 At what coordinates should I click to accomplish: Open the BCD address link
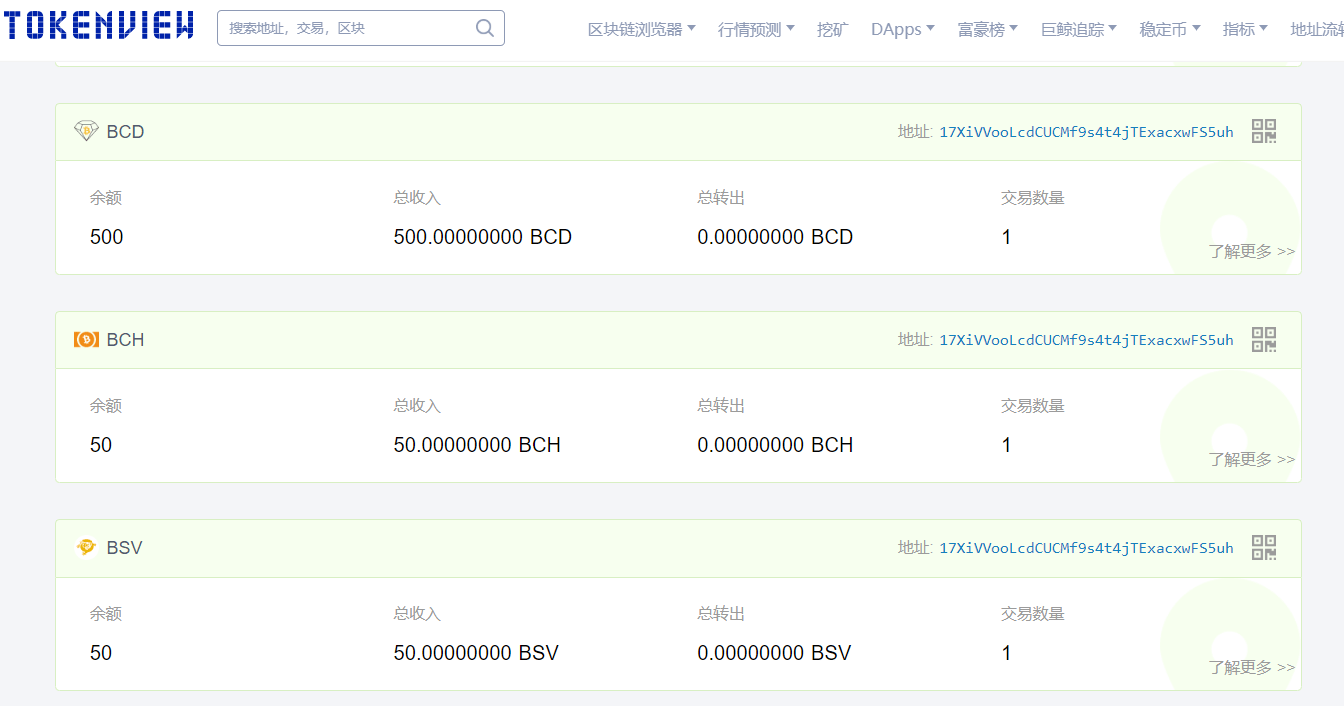point(1086,132)
